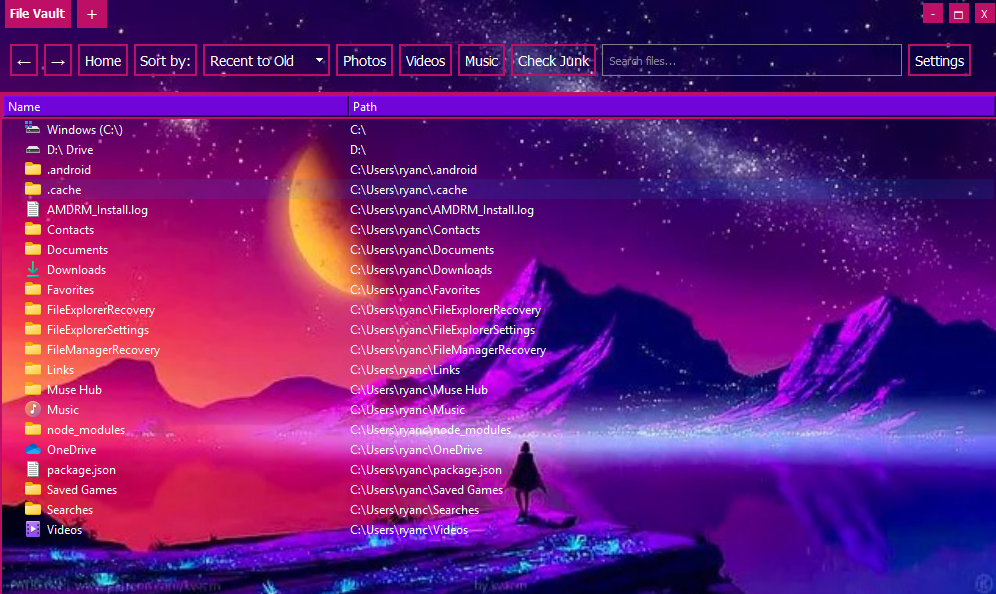Go forward with the right arrow button
The height and width of the screenshot is (594, 996).
[x=57, y=60]
